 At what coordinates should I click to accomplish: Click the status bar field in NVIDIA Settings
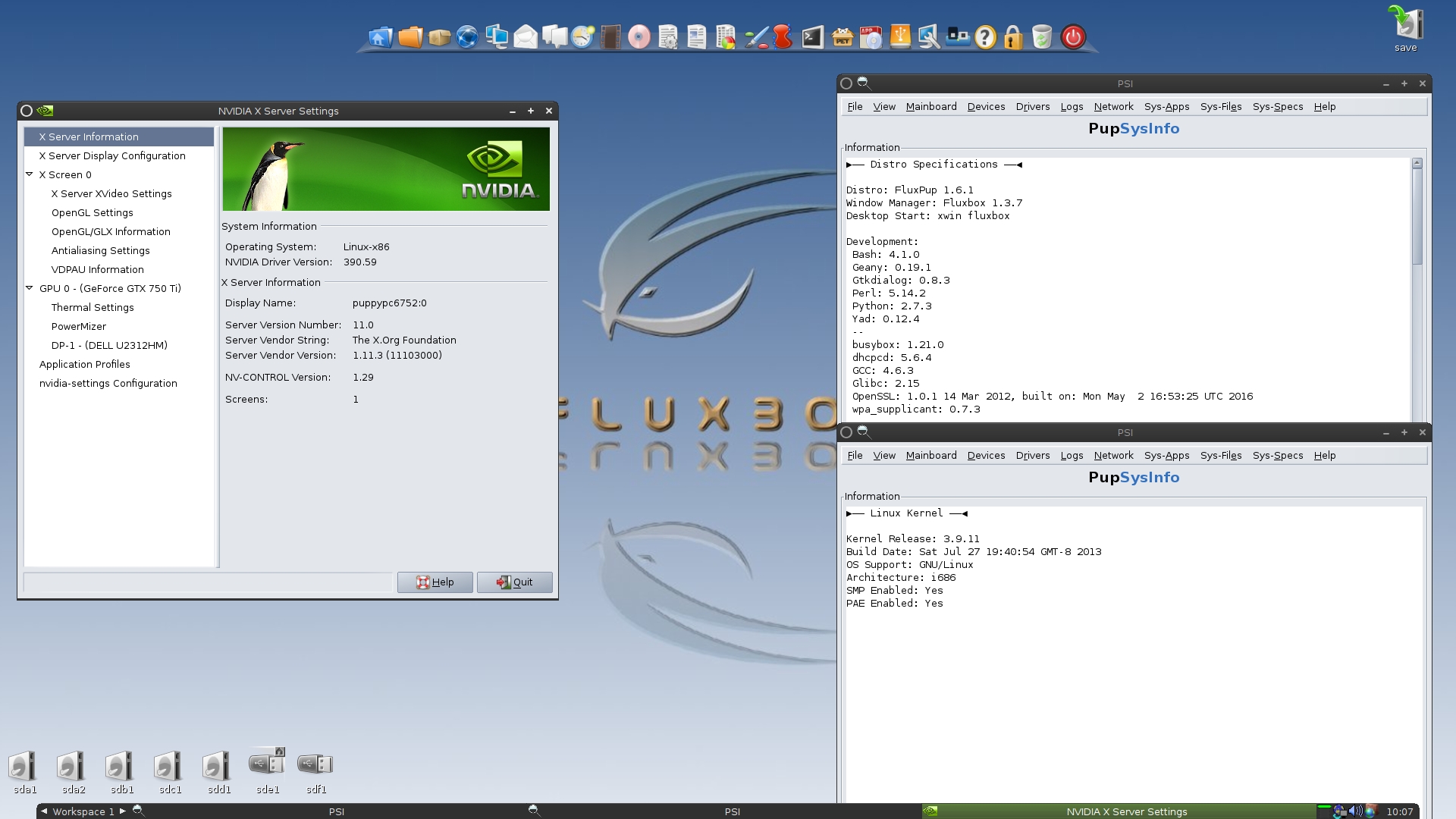pos(208,582)
